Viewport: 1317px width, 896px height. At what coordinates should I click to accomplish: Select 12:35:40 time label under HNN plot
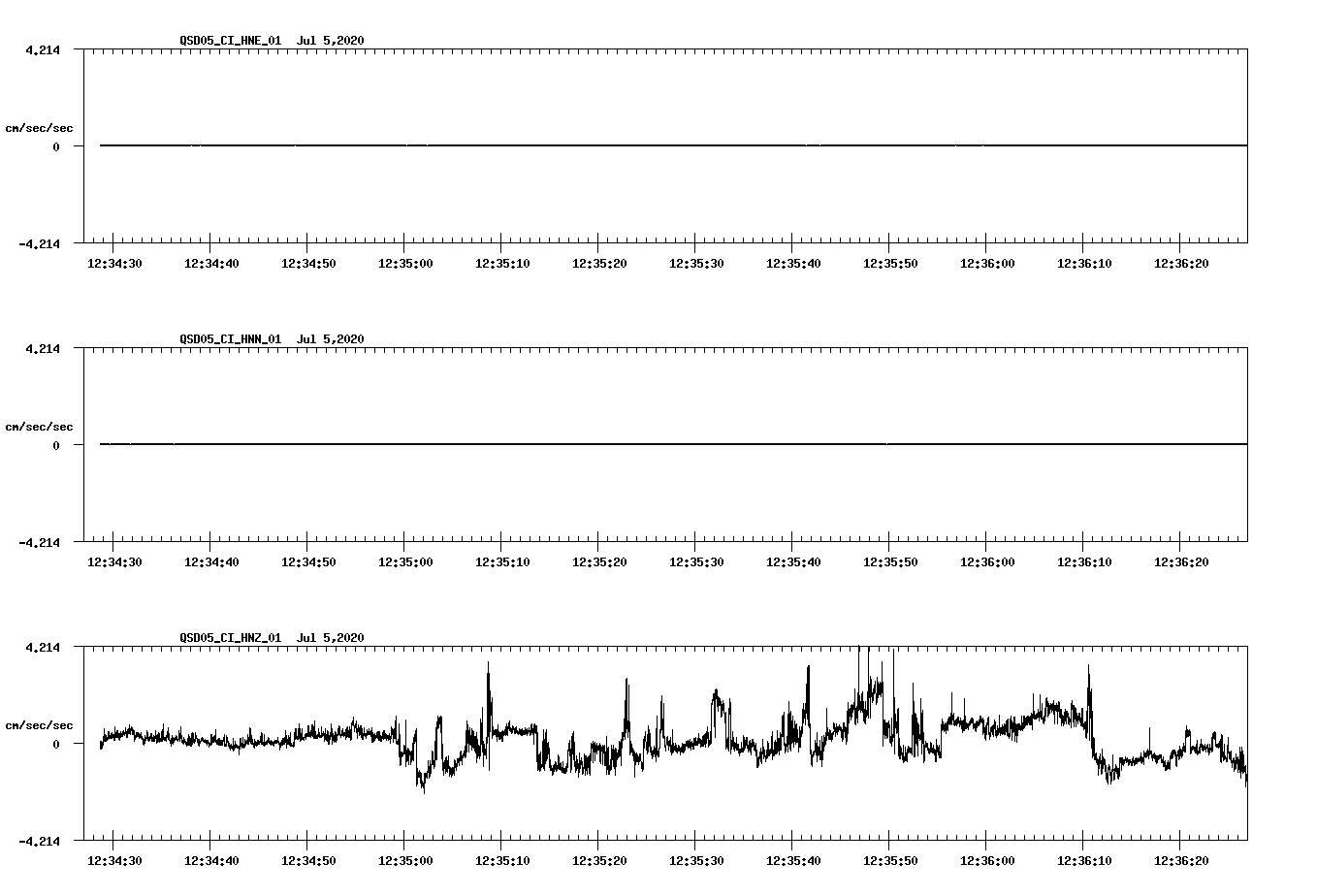793,562
